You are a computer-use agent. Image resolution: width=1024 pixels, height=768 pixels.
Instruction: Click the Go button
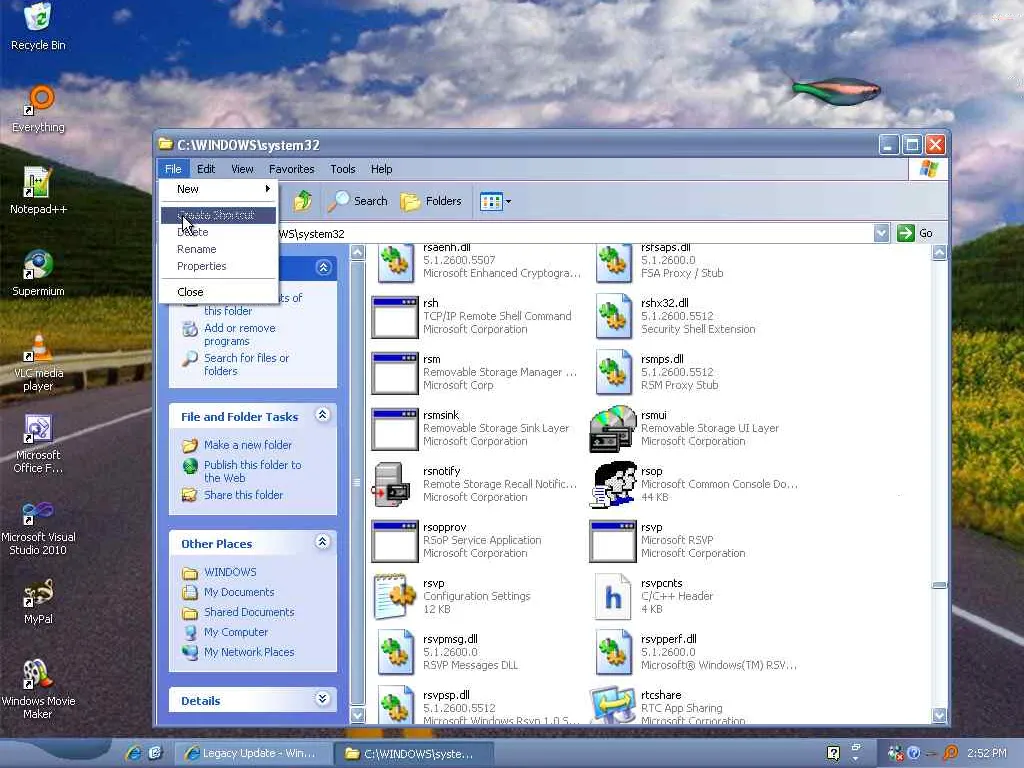[x=915, y=233]
